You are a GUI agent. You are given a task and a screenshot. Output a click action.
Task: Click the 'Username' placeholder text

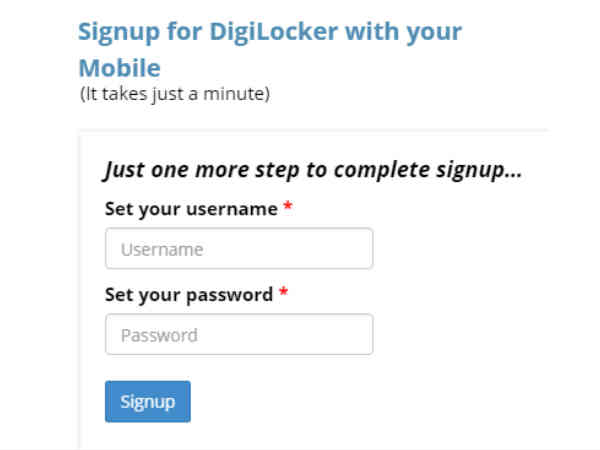161,250
